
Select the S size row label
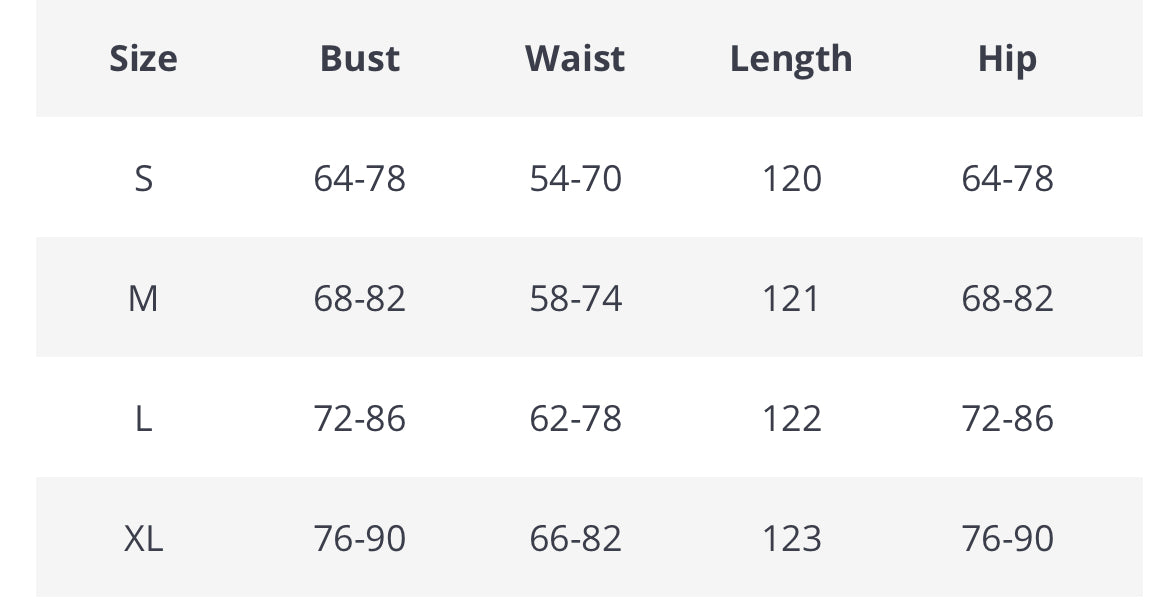(143, 179)
